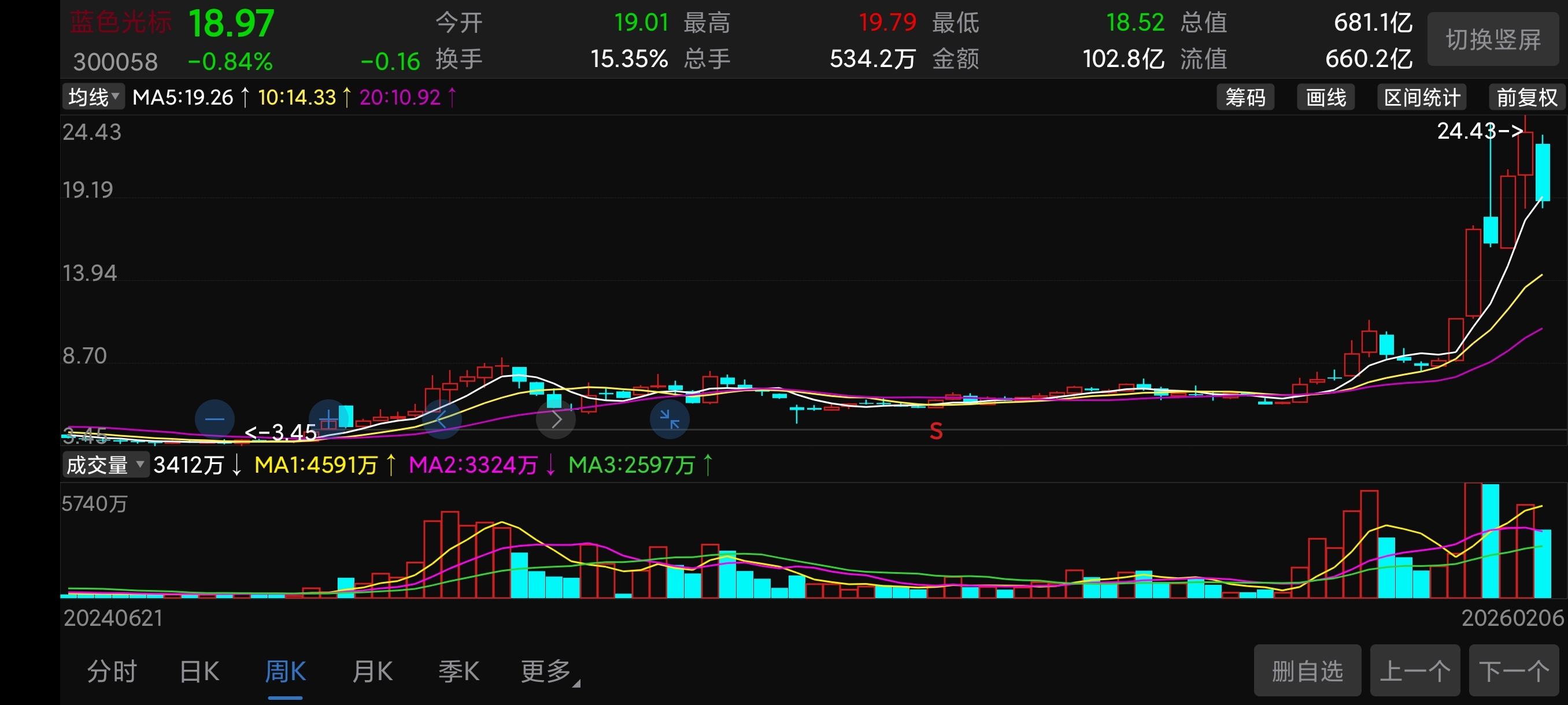1568x705 pixels.
Task: Click the red S signal marker
Action: (935, 431)
